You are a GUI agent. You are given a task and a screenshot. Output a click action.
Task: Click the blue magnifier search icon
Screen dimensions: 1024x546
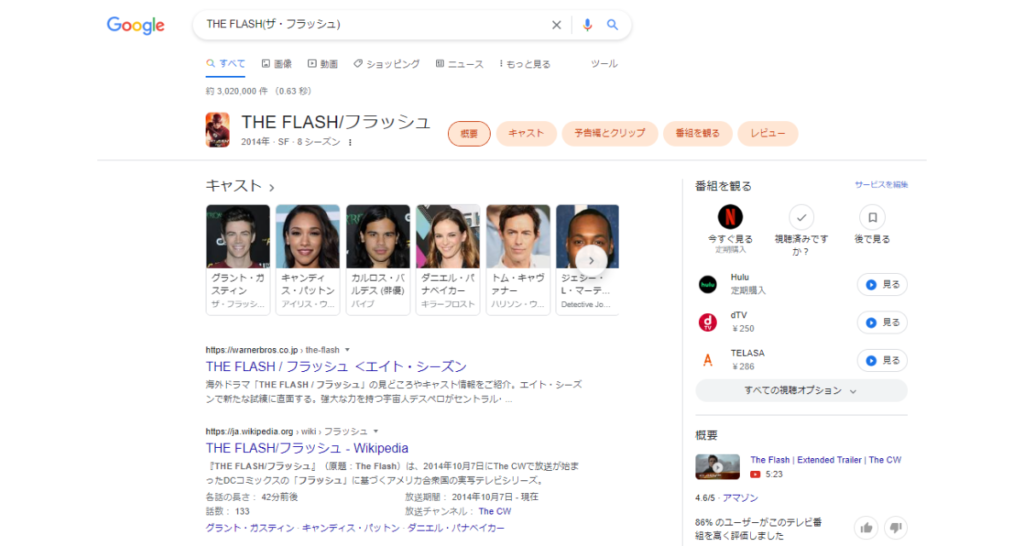click(612, 25)
